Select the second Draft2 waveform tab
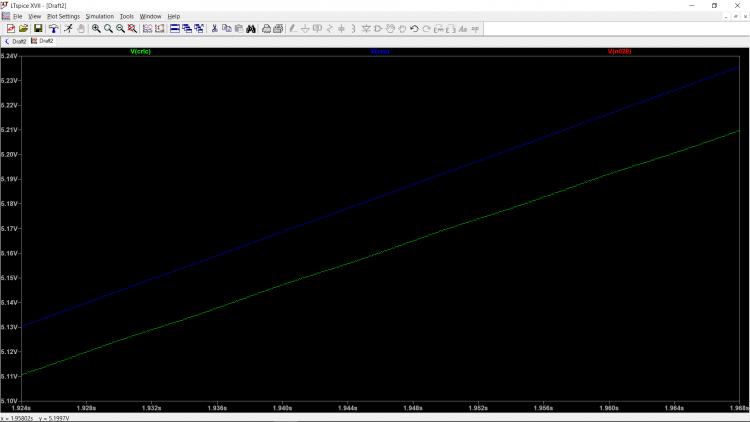The height and width of the screenshot is (422, 750). [x=44, y=41]
